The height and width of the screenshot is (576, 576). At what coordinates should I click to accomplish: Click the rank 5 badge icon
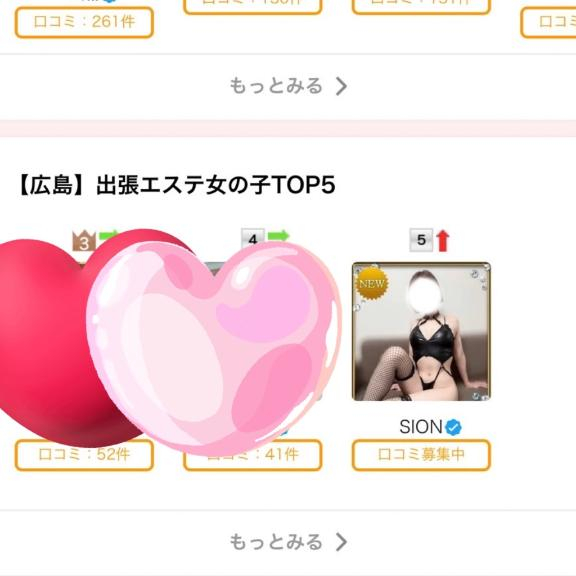tap(421, 240)
